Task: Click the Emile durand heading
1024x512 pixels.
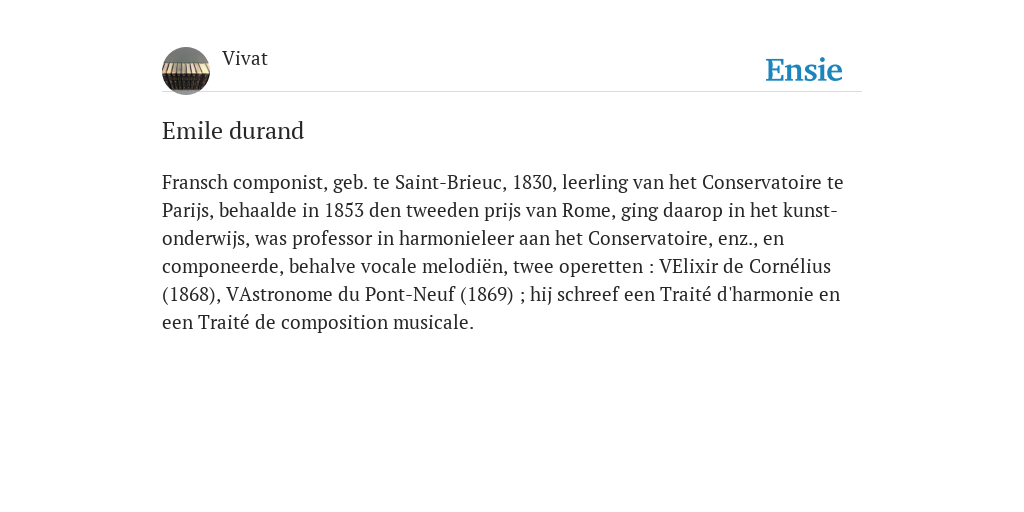Action: coord(233,131)
